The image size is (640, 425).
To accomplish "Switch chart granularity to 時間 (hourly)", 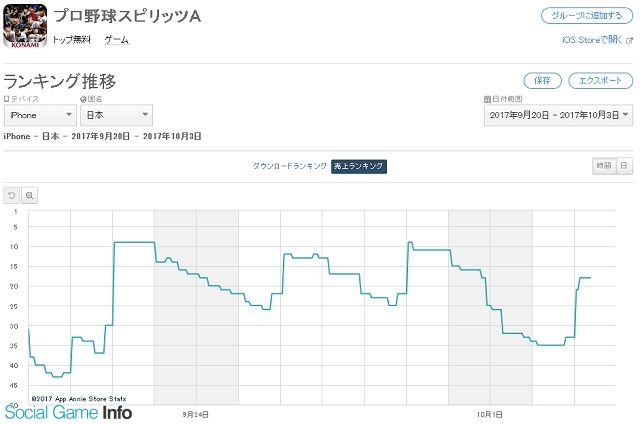I will coord(604,166).
